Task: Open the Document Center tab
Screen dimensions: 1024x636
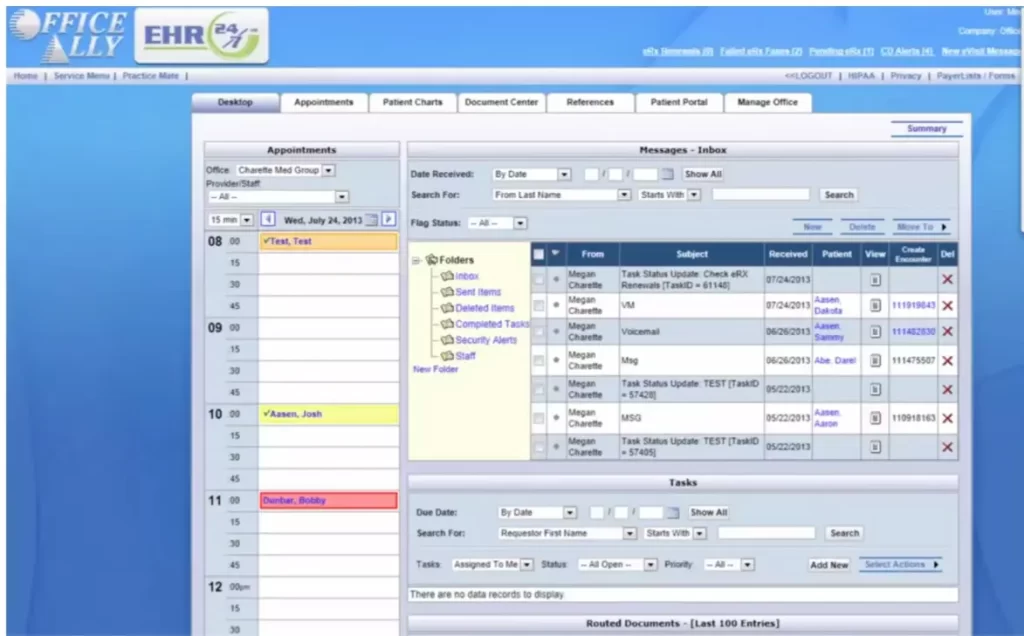Action: click(x=502, y=101)
